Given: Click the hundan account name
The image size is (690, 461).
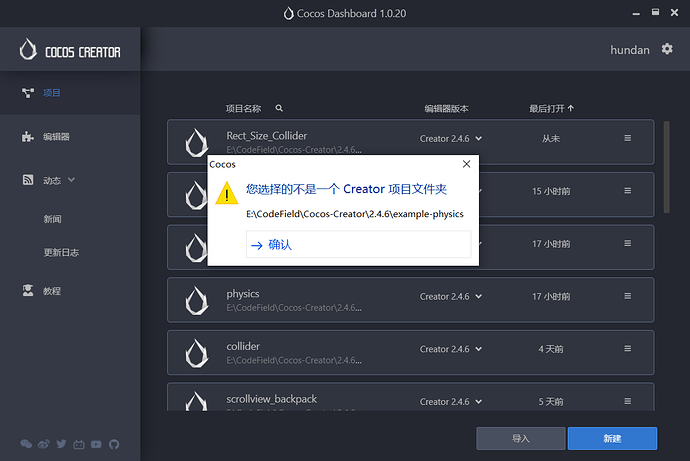Looking at the screenshot, I should click(x=630, y=50).
